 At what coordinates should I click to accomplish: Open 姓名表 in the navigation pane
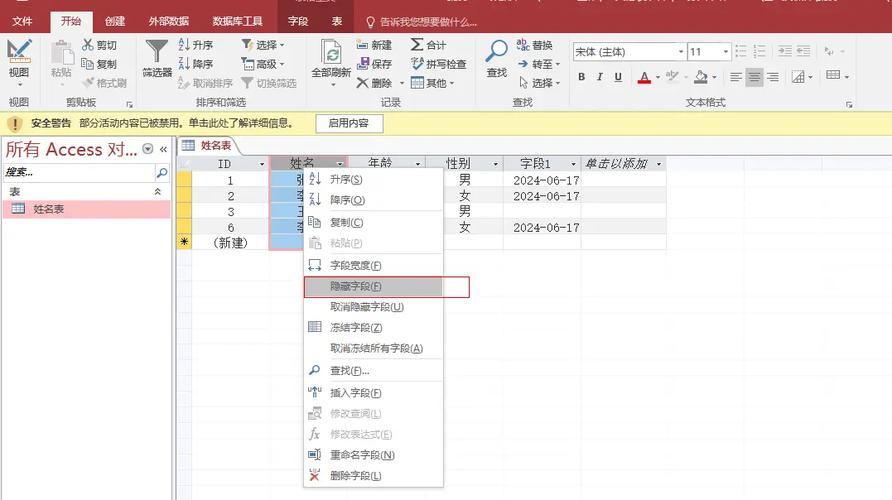pyautogui.click(x=48, y=209)
